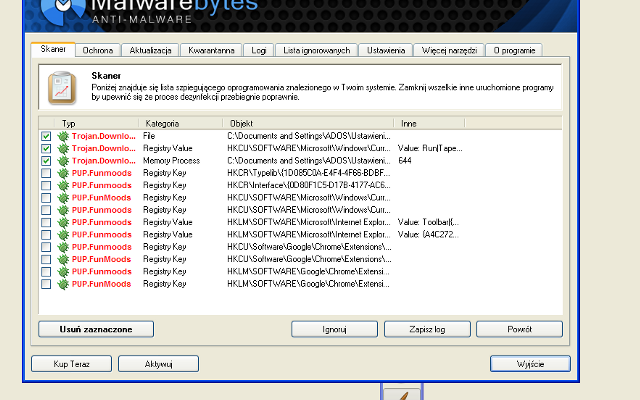Screen dimensions: 640x400
Task: Check first HKCU Chrome Extensions row checkbox
Action: point(46,247)
